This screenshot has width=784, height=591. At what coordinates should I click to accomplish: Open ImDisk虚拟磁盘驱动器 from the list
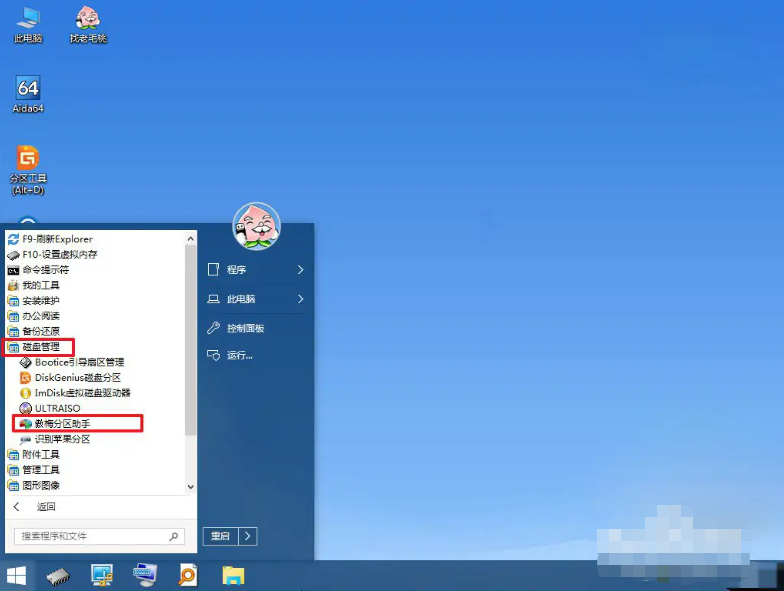[82, 393]
